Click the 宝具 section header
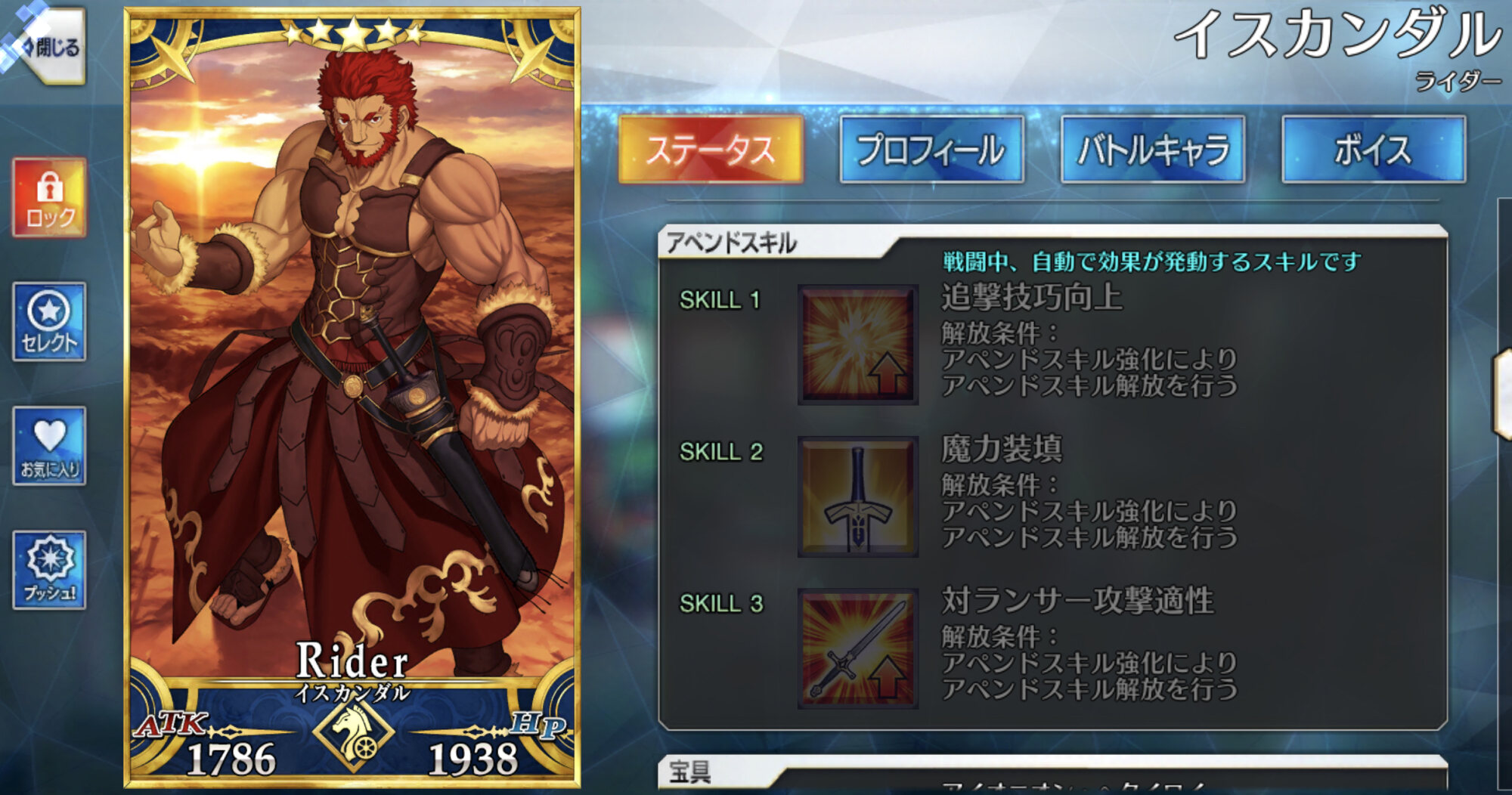 (689, 772)
